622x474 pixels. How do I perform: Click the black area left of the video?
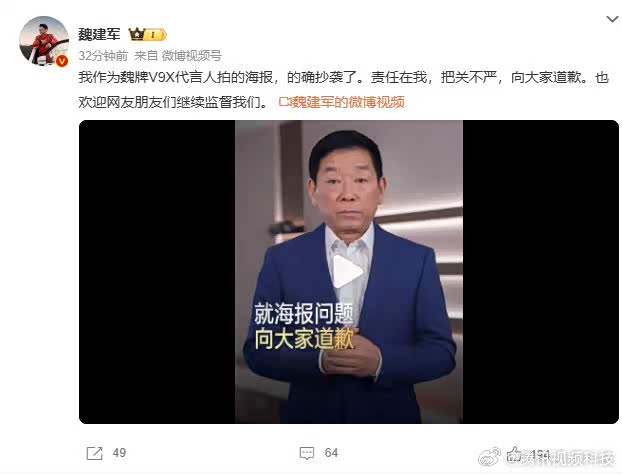157,272
